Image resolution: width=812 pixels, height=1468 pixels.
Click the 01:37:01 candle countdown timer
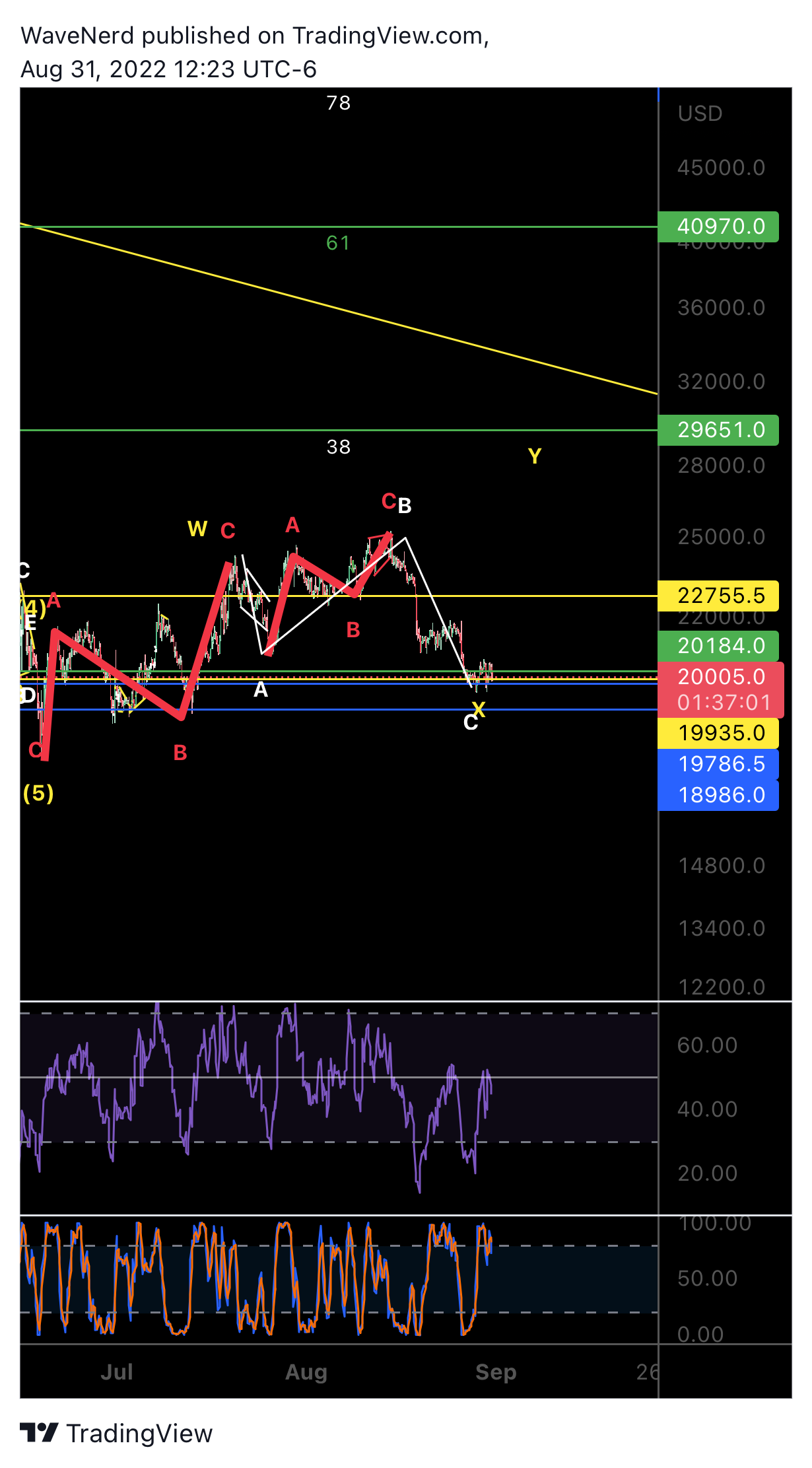(x=724, y=703)
